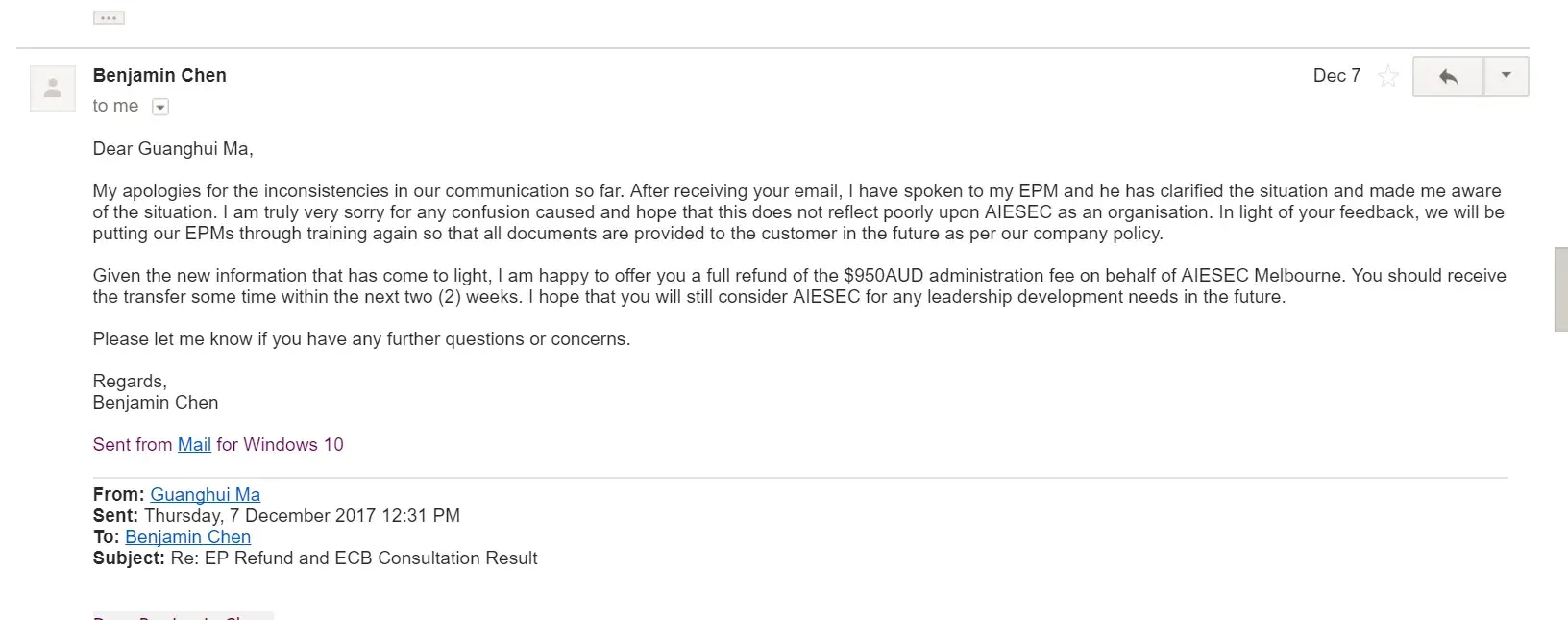Click the sender's profile avatar picture
This screenshot has width=1568, height=620.
pyautogui.click(x=53, y=88)
